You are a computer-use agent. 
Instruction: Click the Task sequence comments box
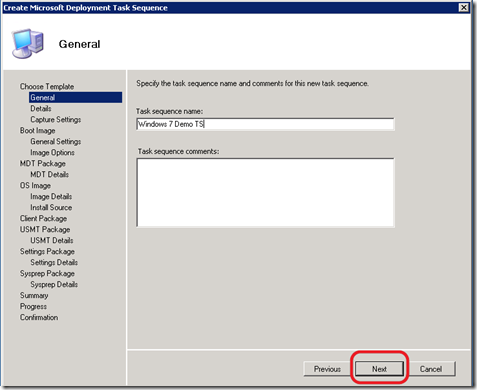point(265,193)
